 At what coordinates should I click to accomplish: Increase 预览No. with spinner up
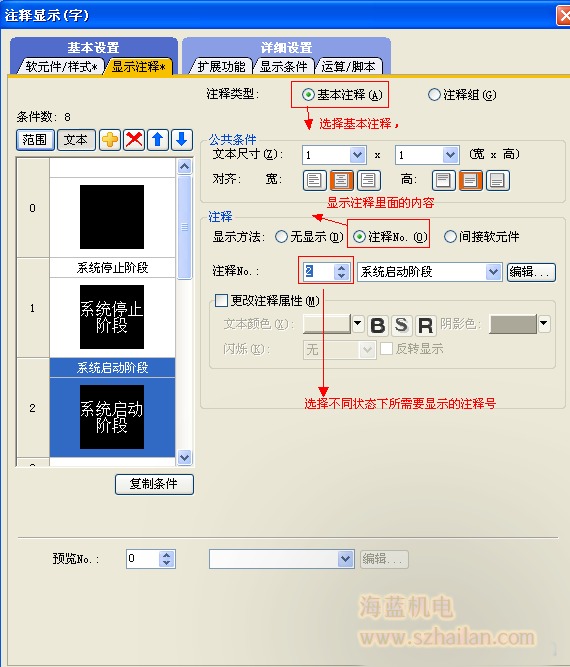167,555
